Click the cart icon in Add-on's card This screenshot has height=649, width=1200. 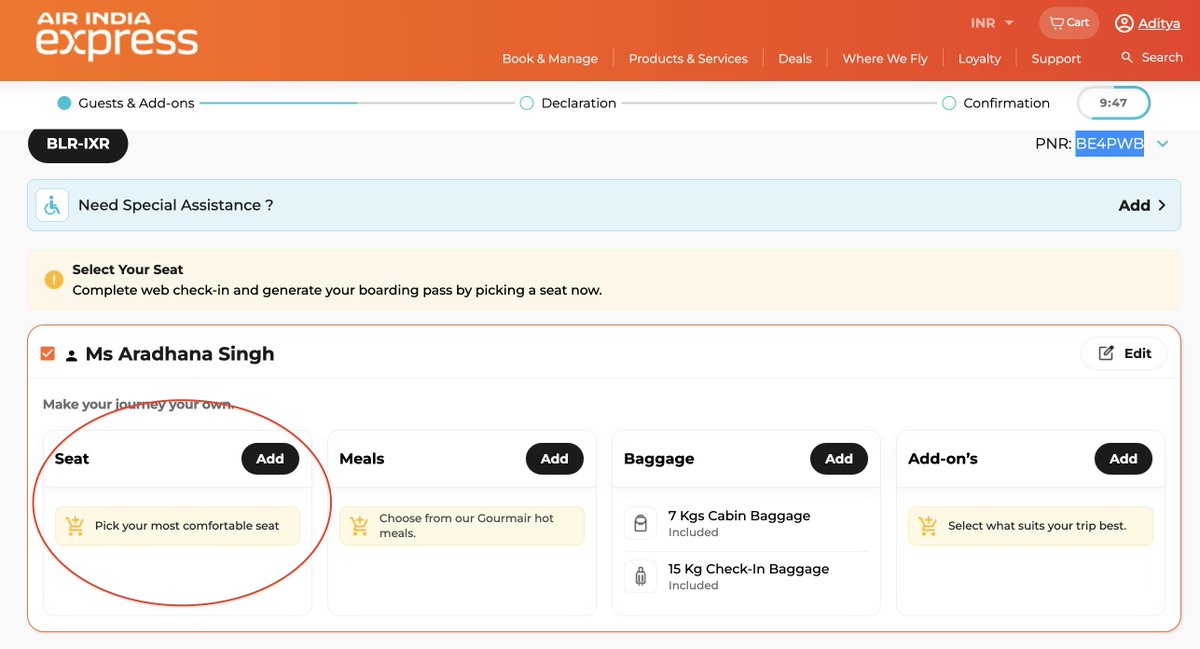pos(928,526)
